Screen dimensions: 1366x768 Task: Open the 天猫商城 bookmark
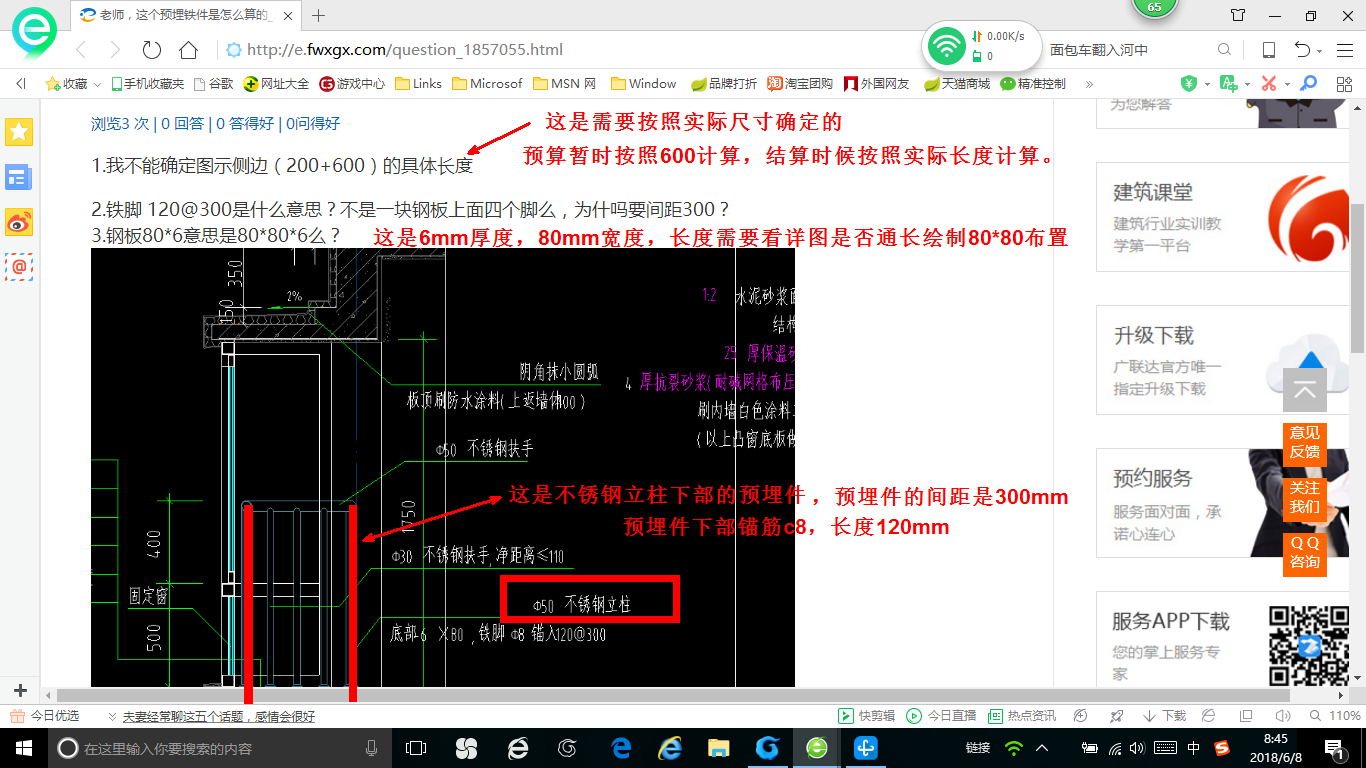coord(957,84)
